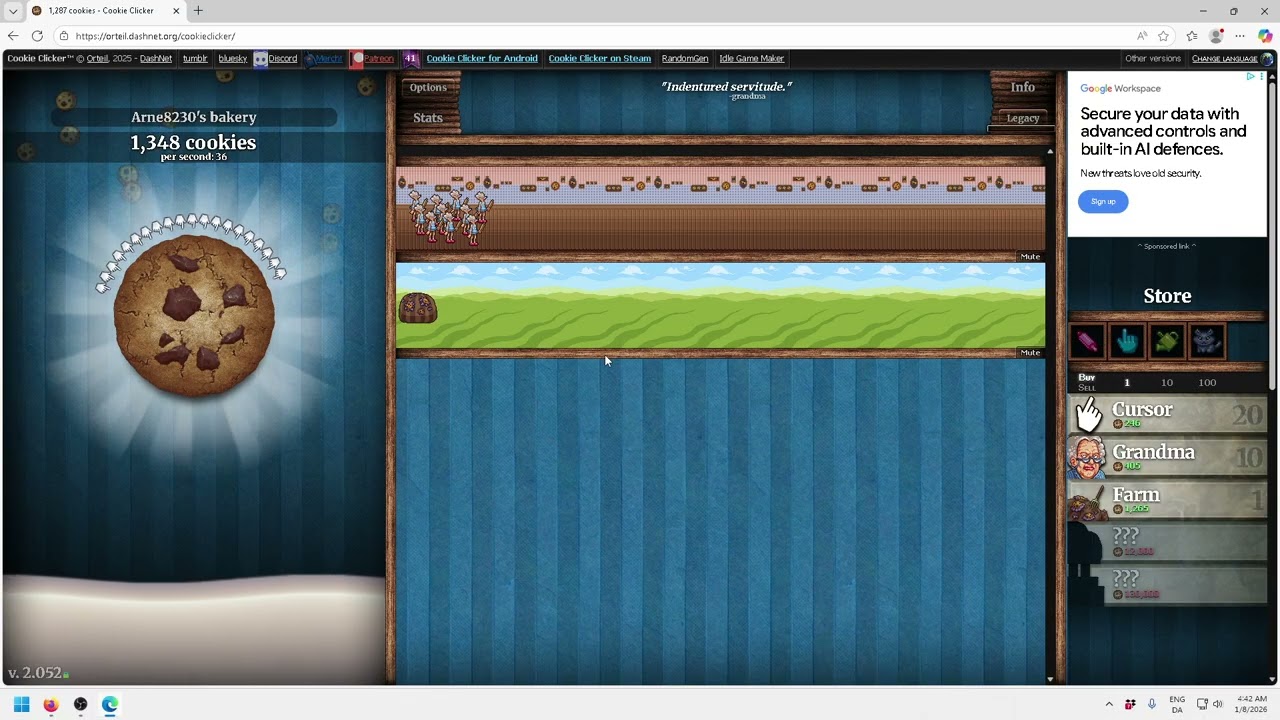Click the middle section scrollbar down arrow
The height and width of the screenshot is (720, 1280).
point(1049,679)
